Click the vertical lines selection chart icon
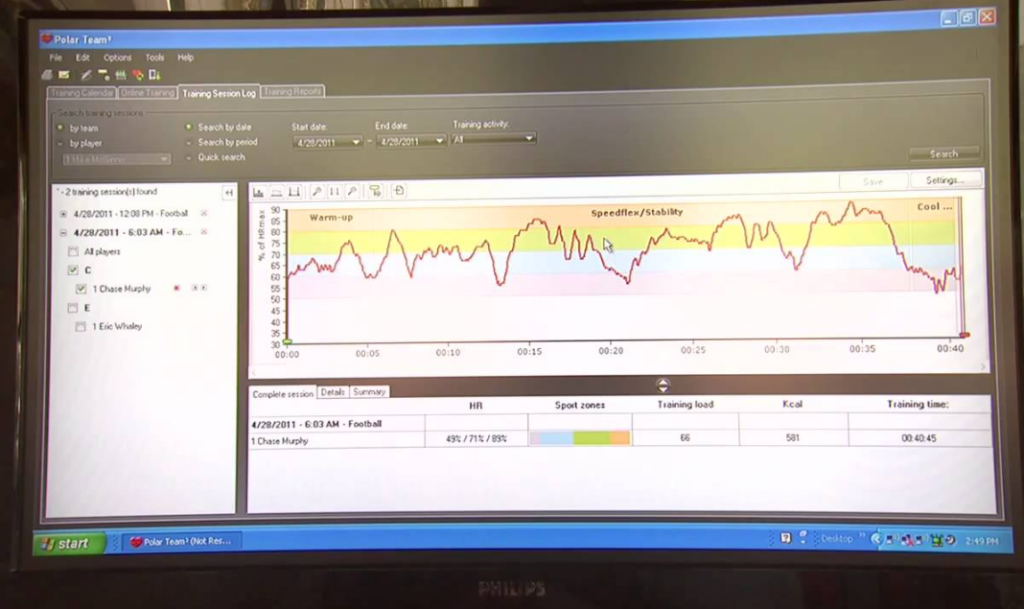 coord(334,191)
